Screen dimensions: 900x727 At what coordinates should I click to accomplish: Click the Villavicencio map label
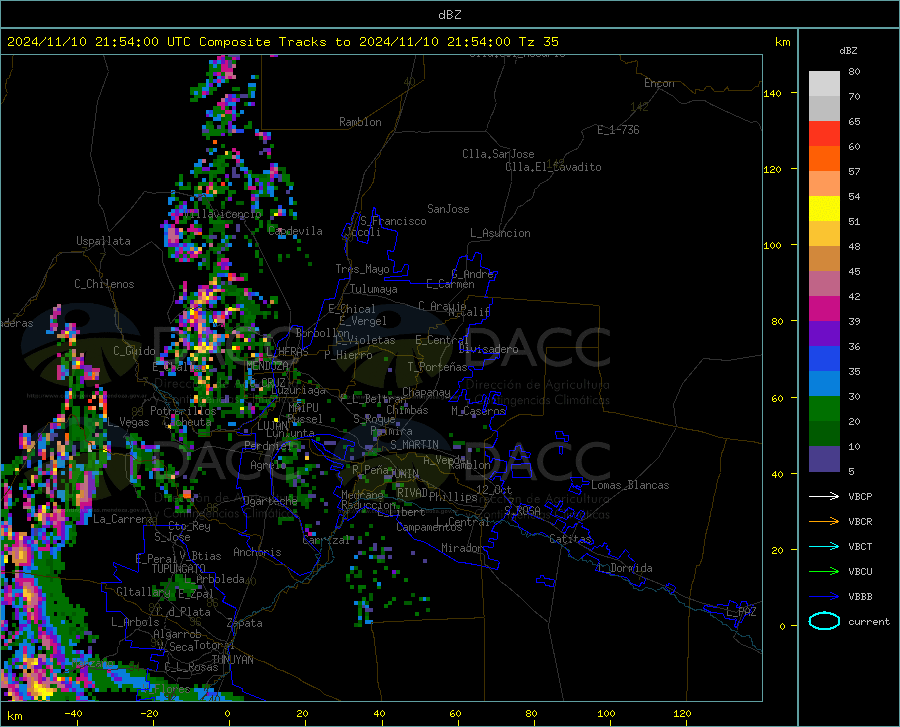(x=222, y=214)
